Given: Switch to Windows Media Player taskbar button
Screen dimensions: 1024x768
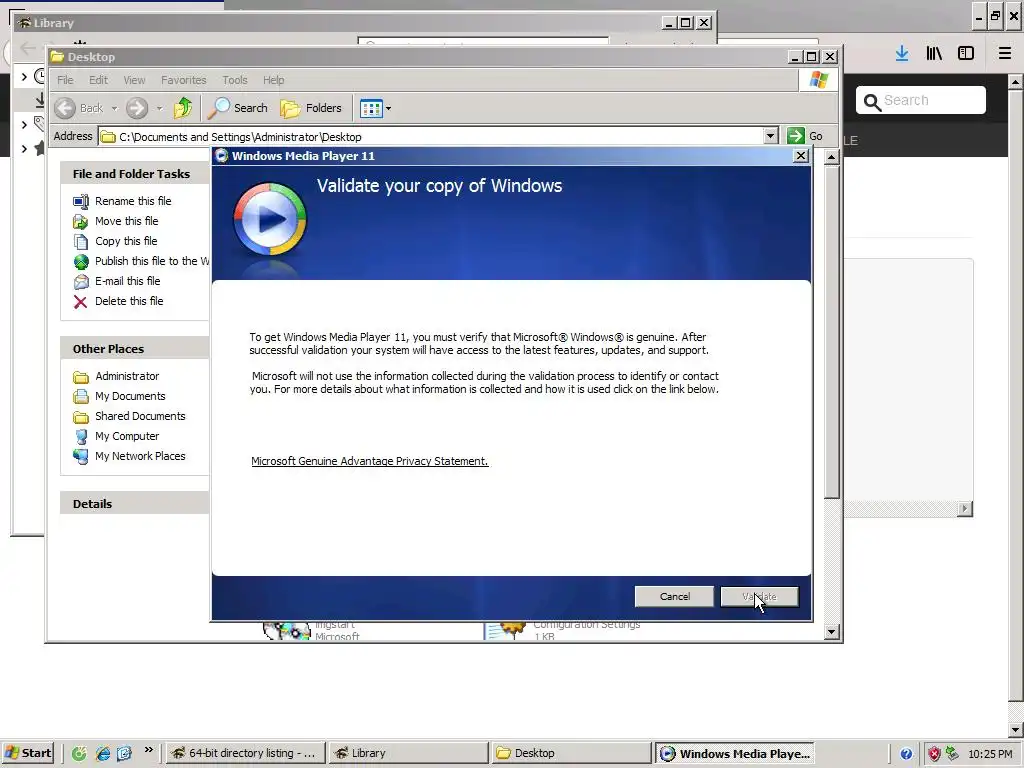Looking at the screenshot, I should (735, 753).
